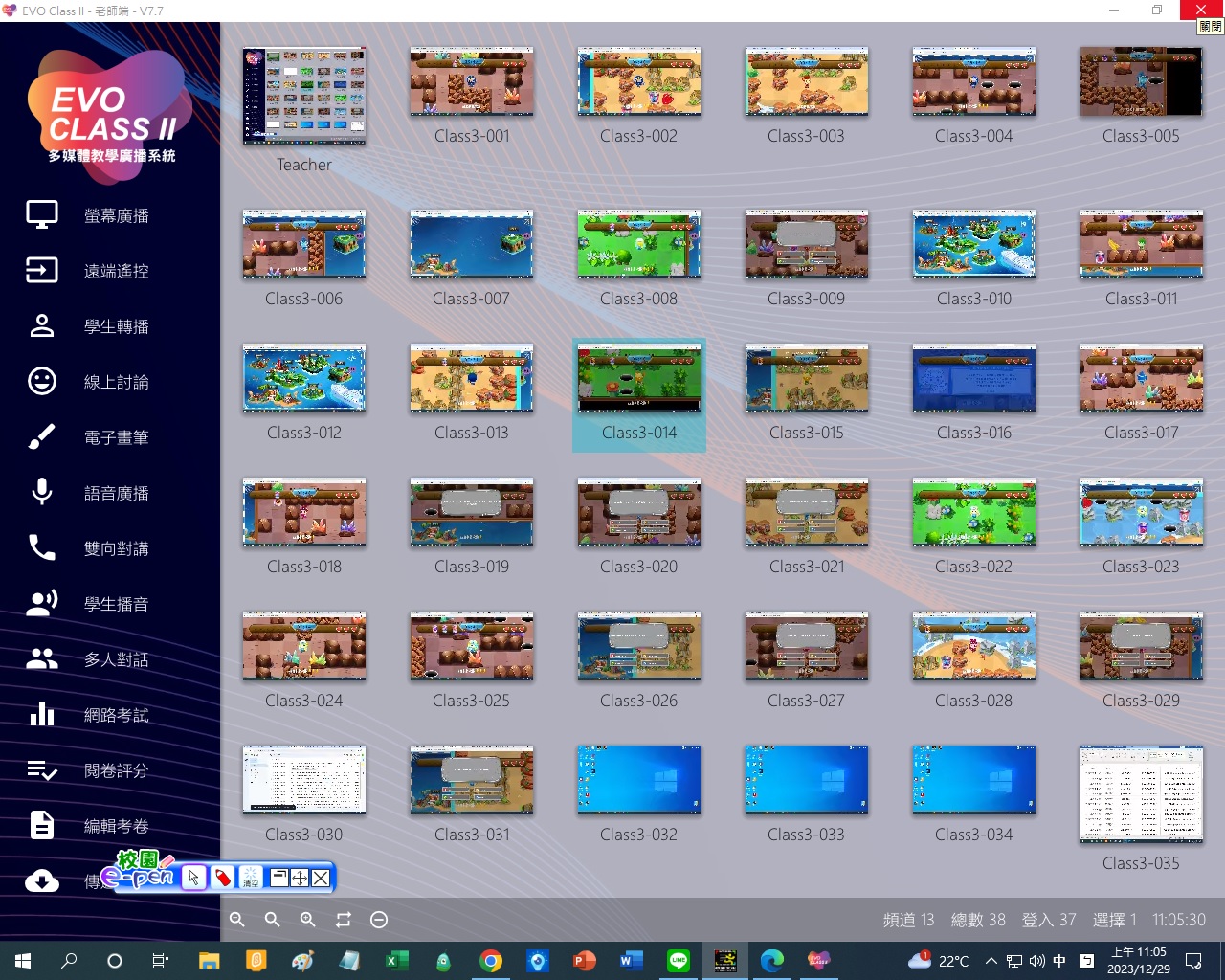Click the 編輯考卷 document icon

(x=42, y=825)
